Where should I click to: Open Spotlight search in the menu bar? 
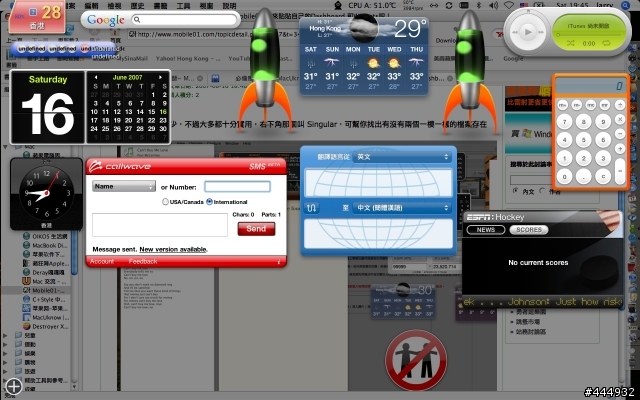(625, 5)
